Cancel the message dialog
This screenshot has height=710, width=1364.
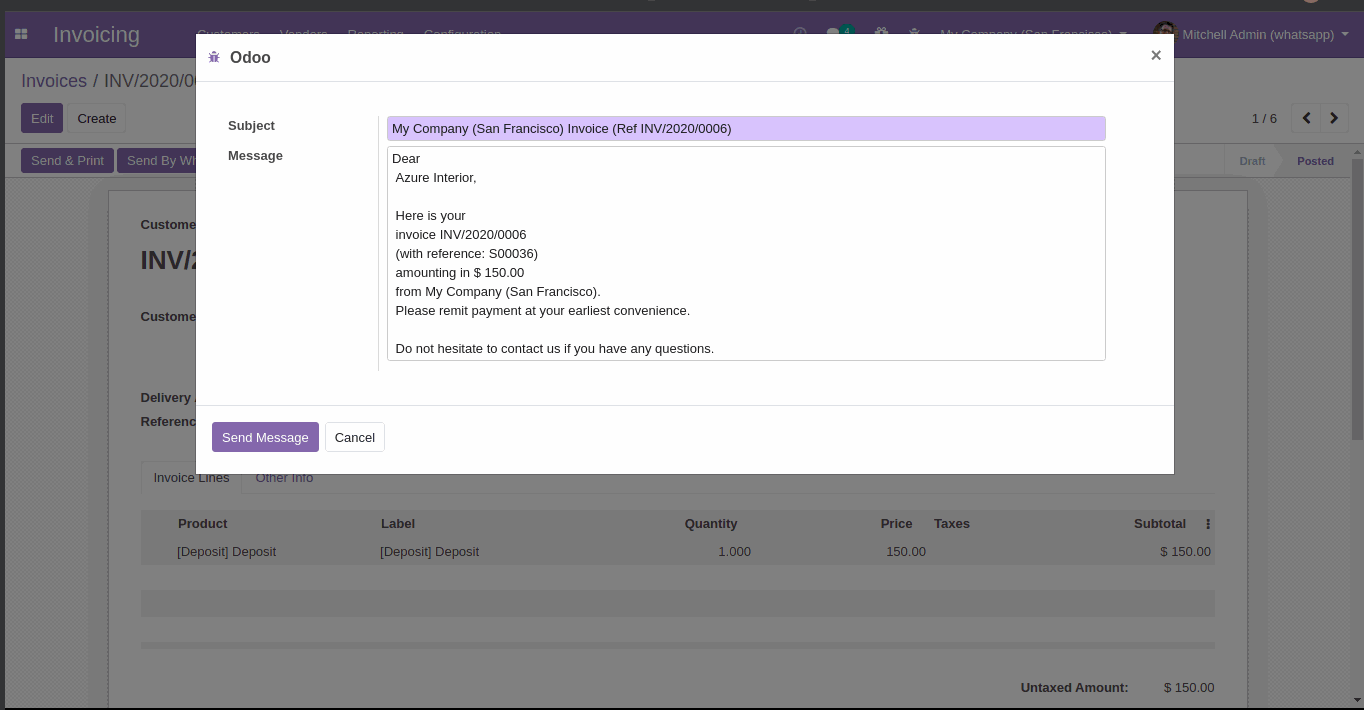click(x=354, y=437)
